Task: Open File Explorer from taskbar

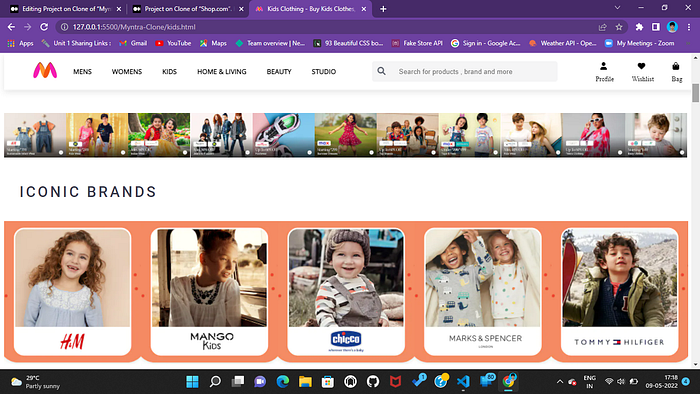Action: pos(305,382)
